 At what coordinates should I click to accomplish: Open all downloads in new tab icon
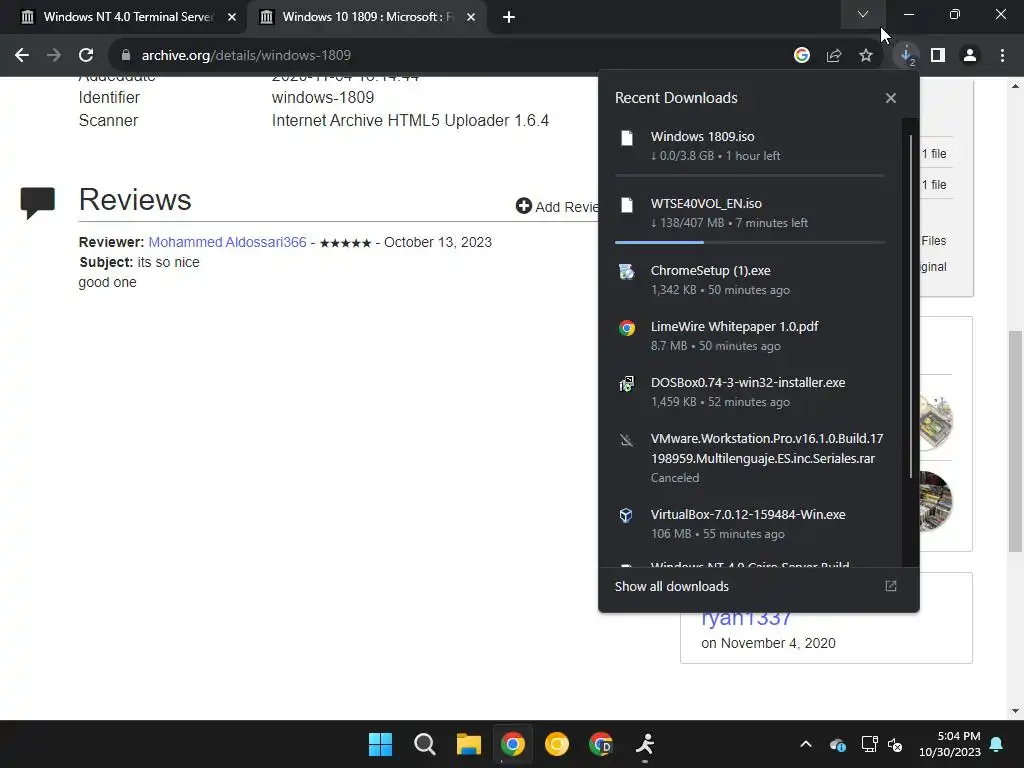(x=891, y=586)
